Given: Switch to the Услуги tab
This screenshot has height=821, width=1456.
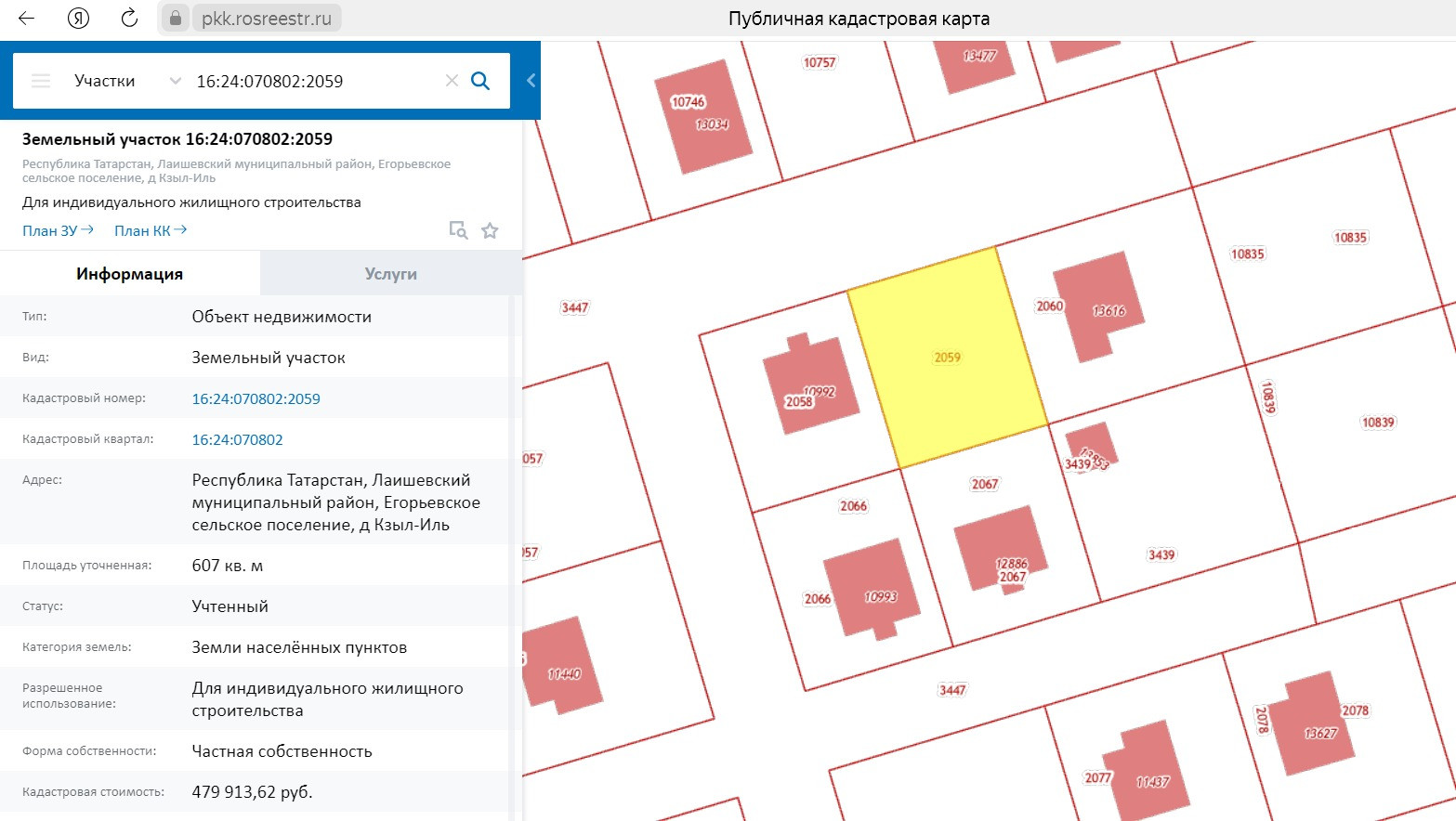Looking at the screenshot, I should point(390,274).
